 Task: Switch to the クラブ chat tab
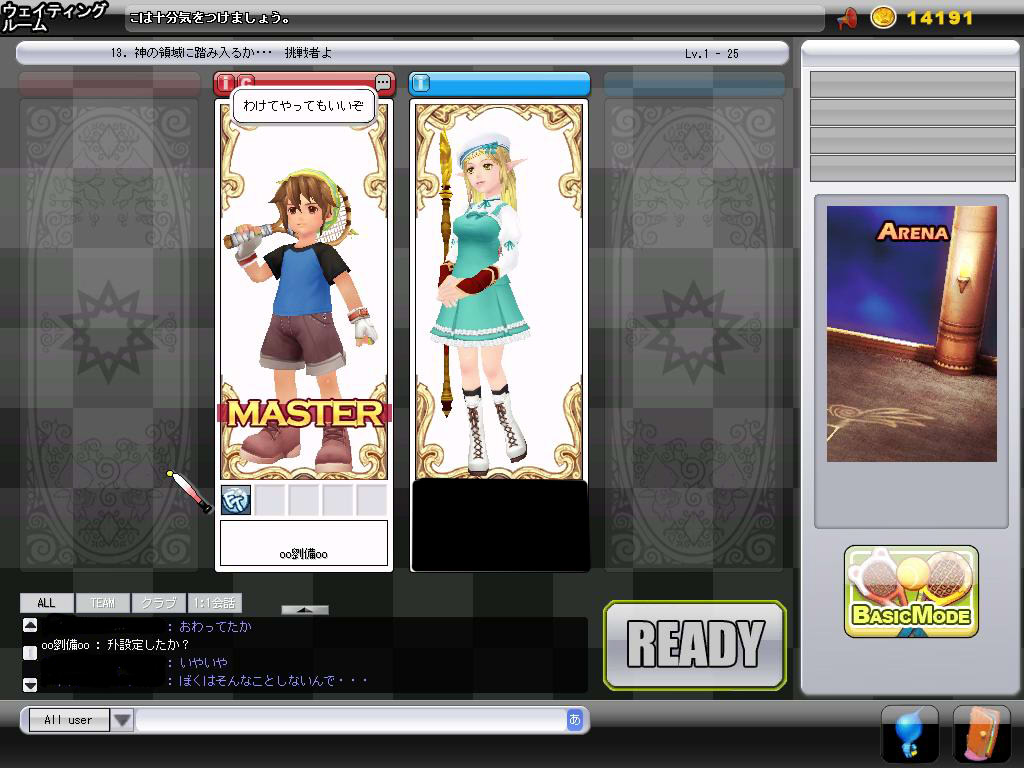tap(158, 603)
